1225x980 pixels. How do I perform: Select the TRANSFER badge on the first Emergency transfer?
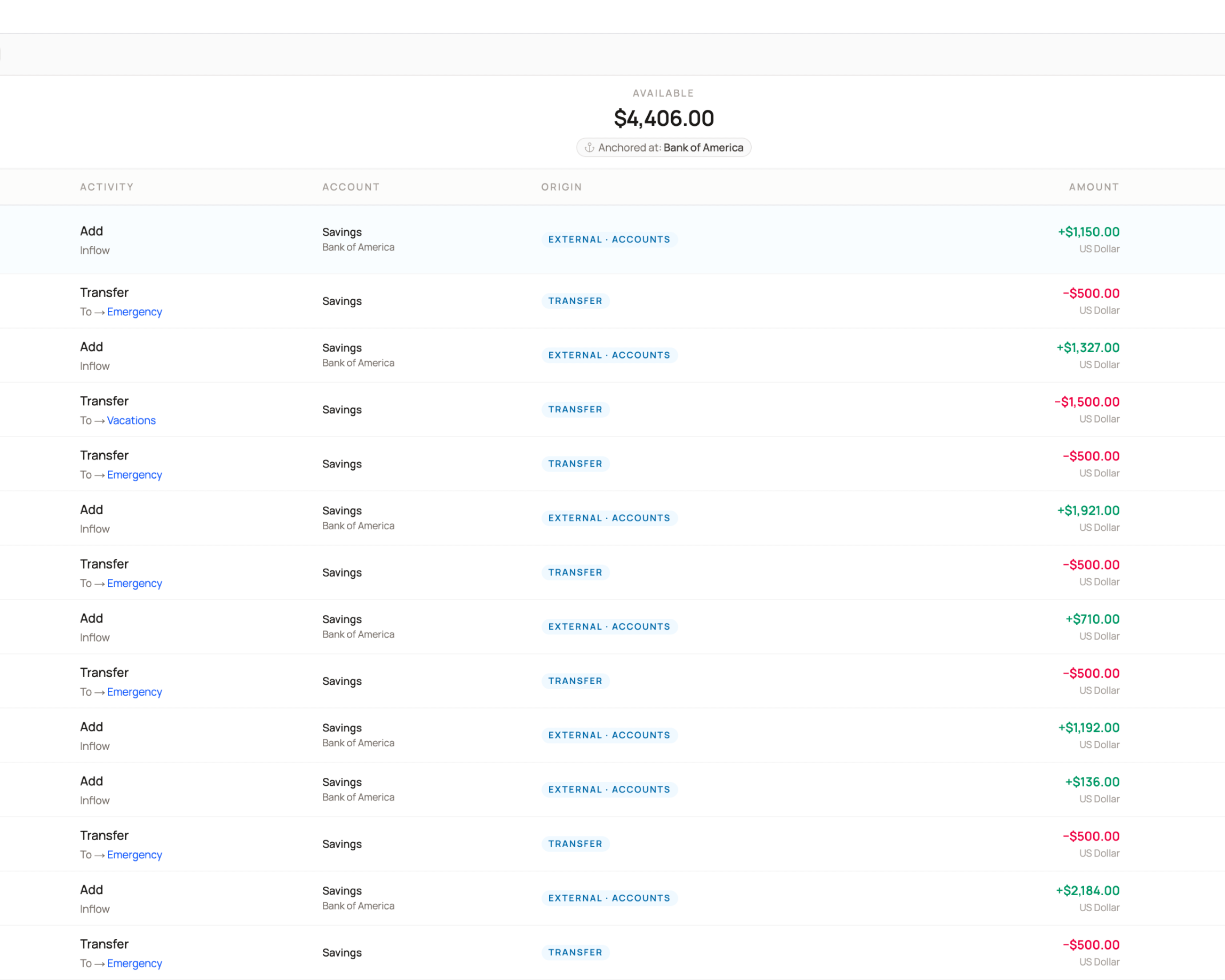pyautogui.click(x=575, y=300)
